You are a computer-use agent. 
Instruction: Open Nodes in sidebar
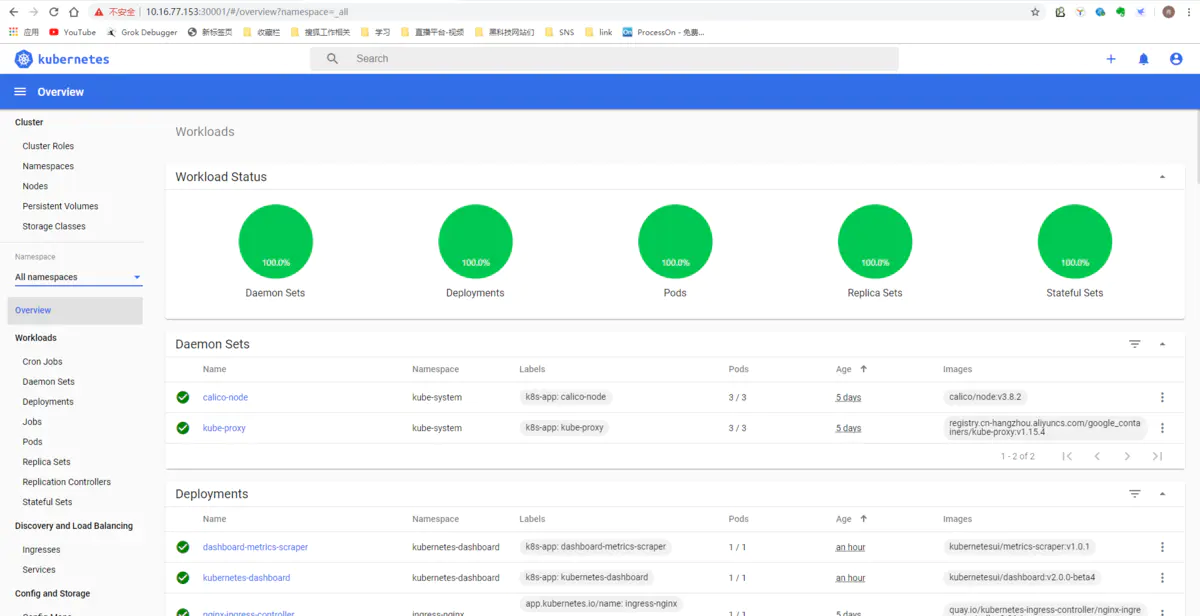35,186
